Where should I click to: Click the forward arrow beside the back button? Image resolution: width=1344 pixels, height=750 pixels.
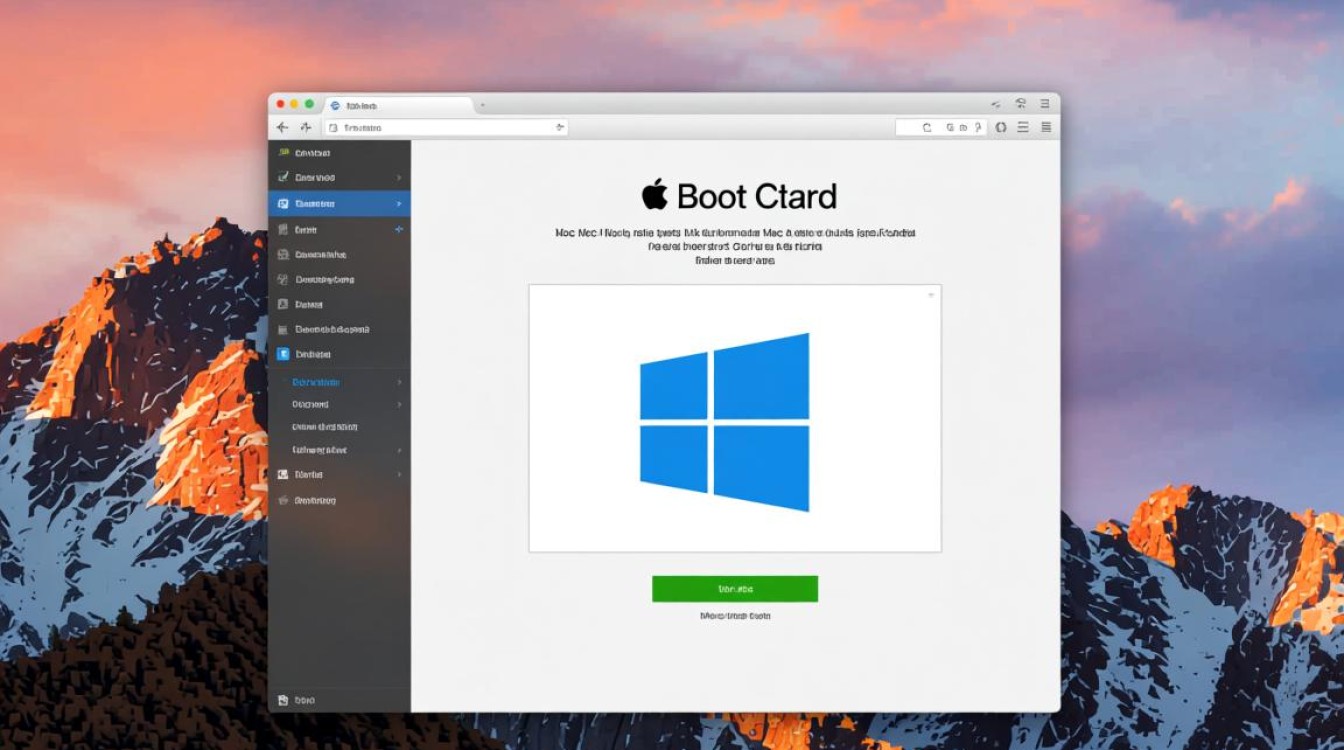point(305,127)
